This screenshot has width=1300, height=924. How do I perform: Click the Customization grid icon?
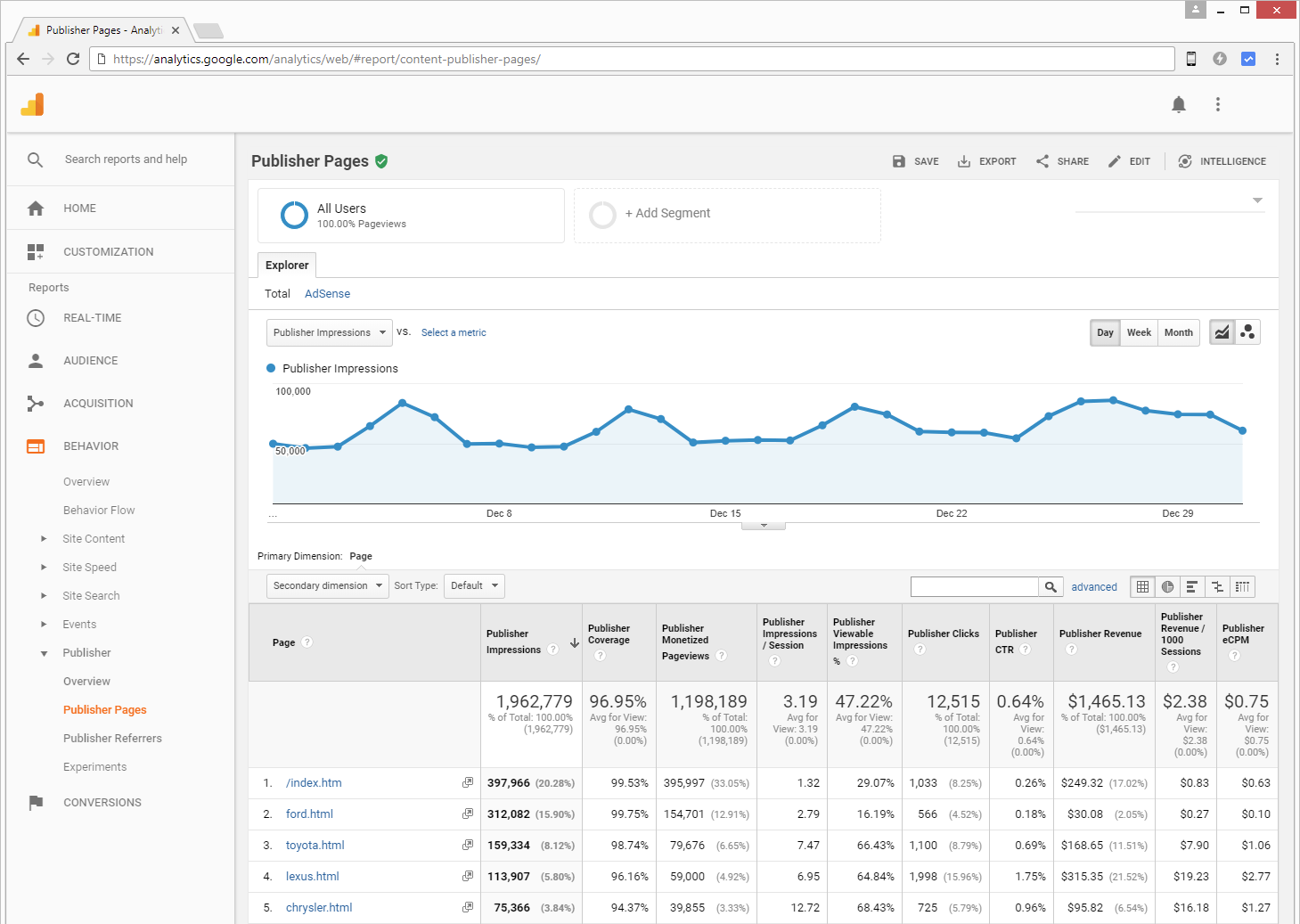pyautogui.click(x=36, y=252)
